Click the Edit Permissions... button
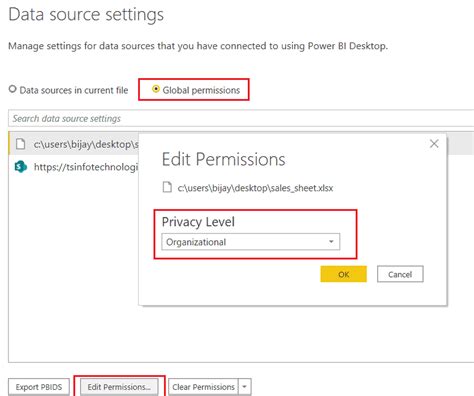Screen dimensions: 474x396 click(119, 387)
